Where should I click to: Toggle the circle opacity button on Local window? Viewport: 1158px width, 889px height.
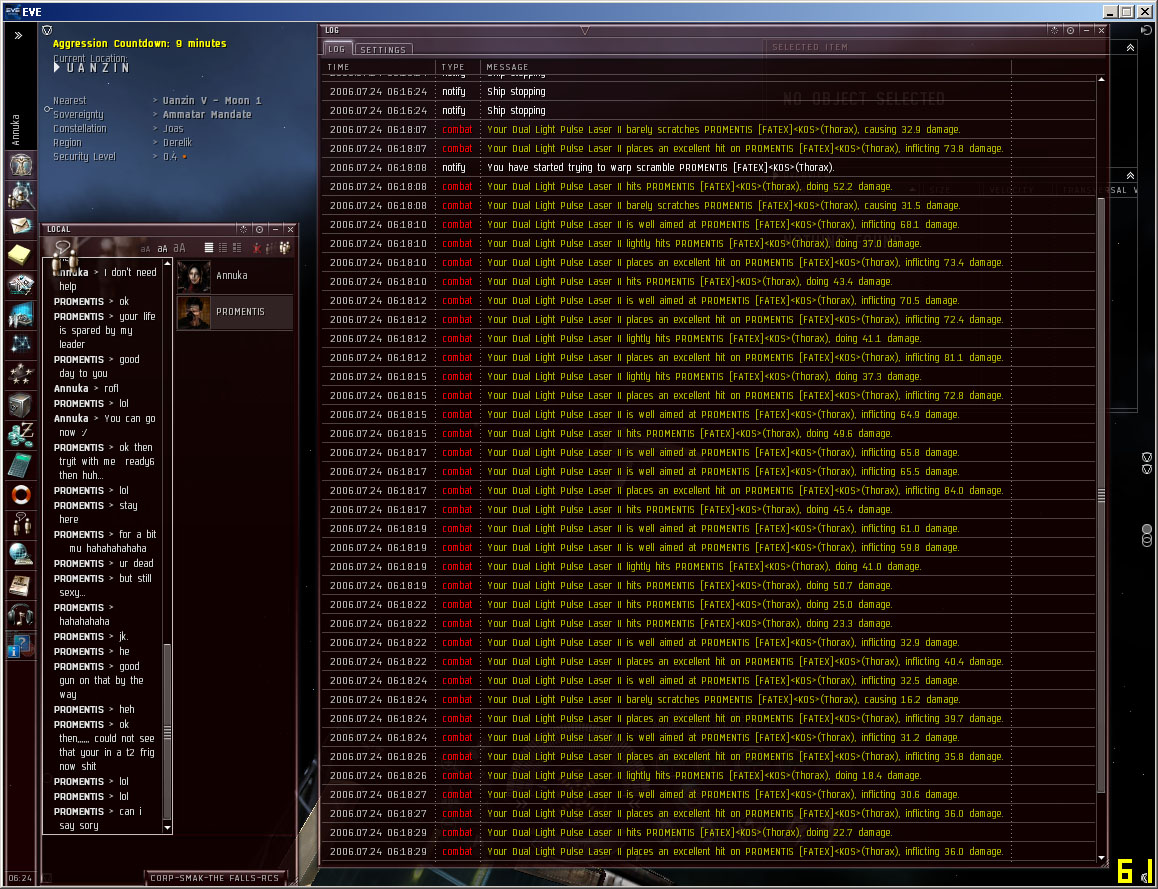(259, 230)
